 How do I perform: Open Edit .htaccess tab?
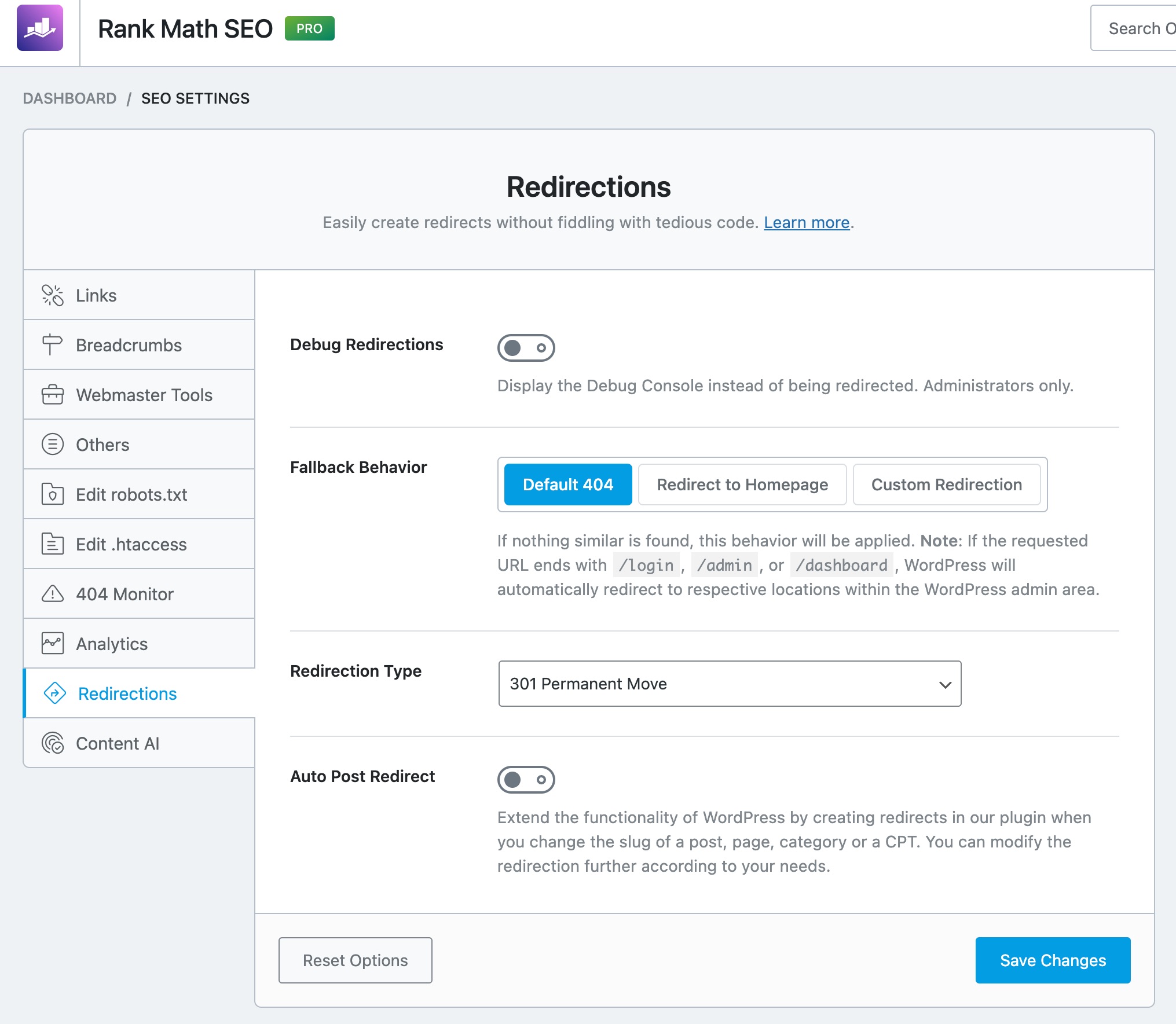click(x=139, y=544)
